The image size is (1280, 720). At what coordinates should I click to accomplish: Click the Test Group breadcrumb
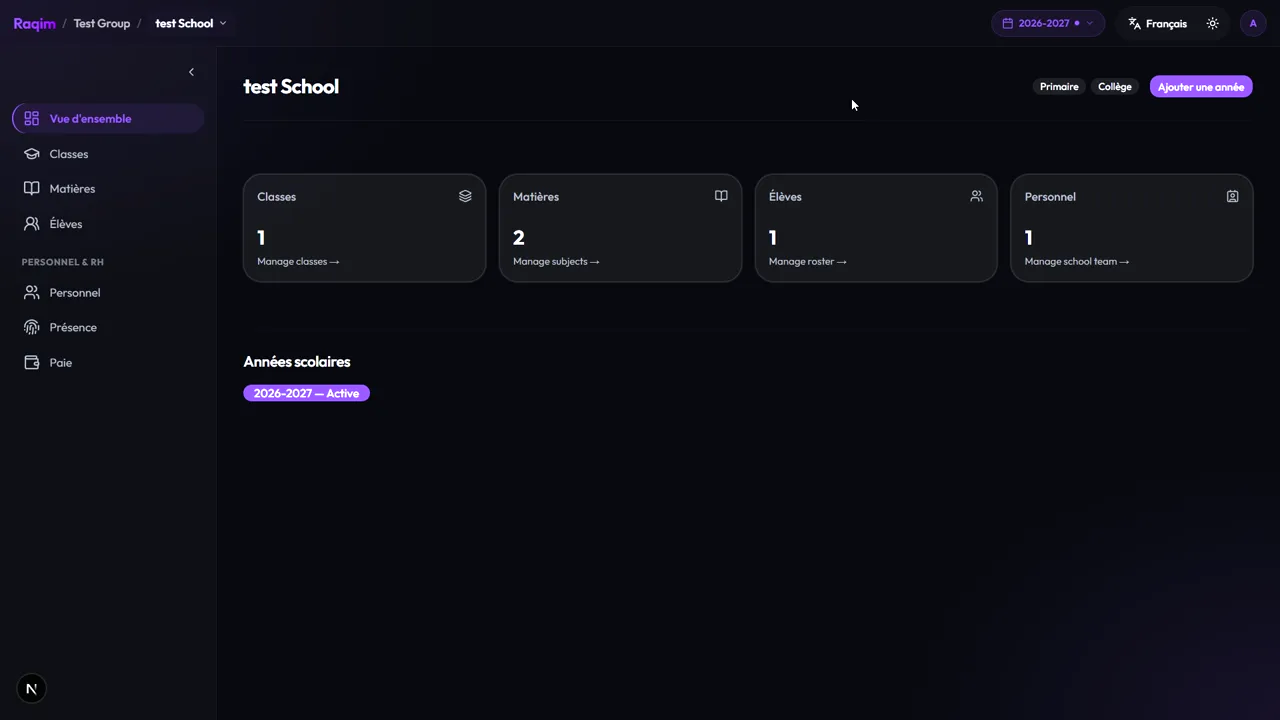pyautogui.click(x=102, y=23)
